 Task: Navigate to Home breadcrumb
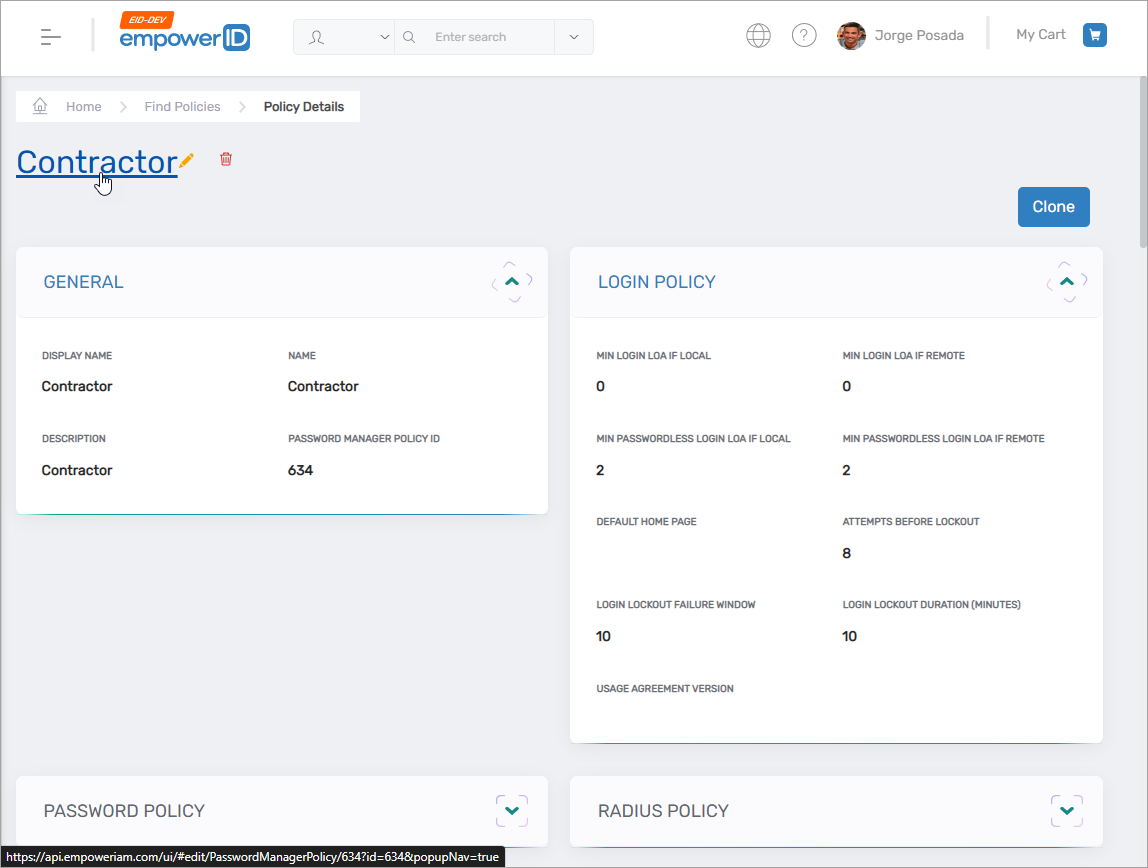84,107
